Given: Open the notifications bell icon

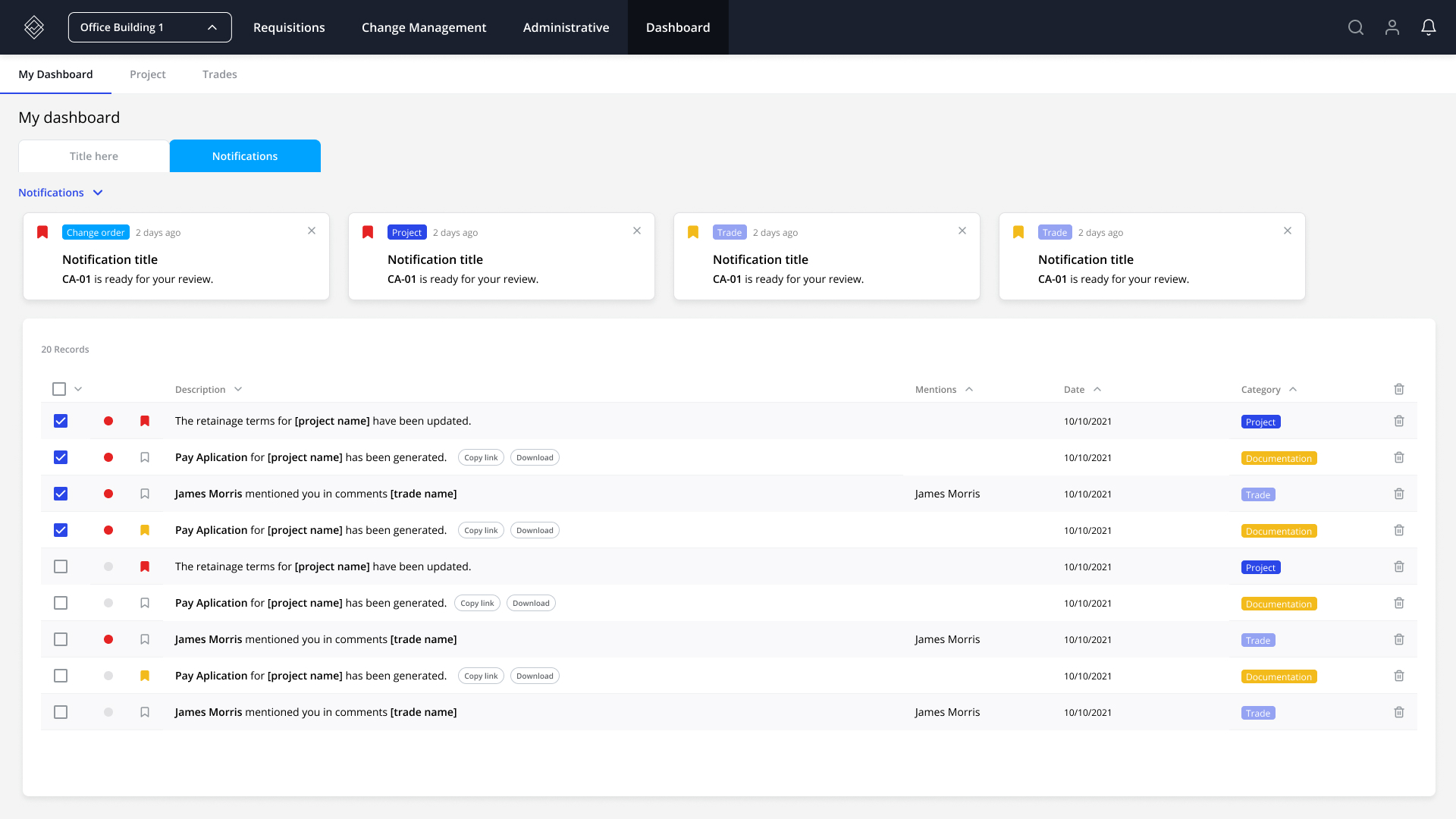Looking at the screenshot, I should [1429, 27].
